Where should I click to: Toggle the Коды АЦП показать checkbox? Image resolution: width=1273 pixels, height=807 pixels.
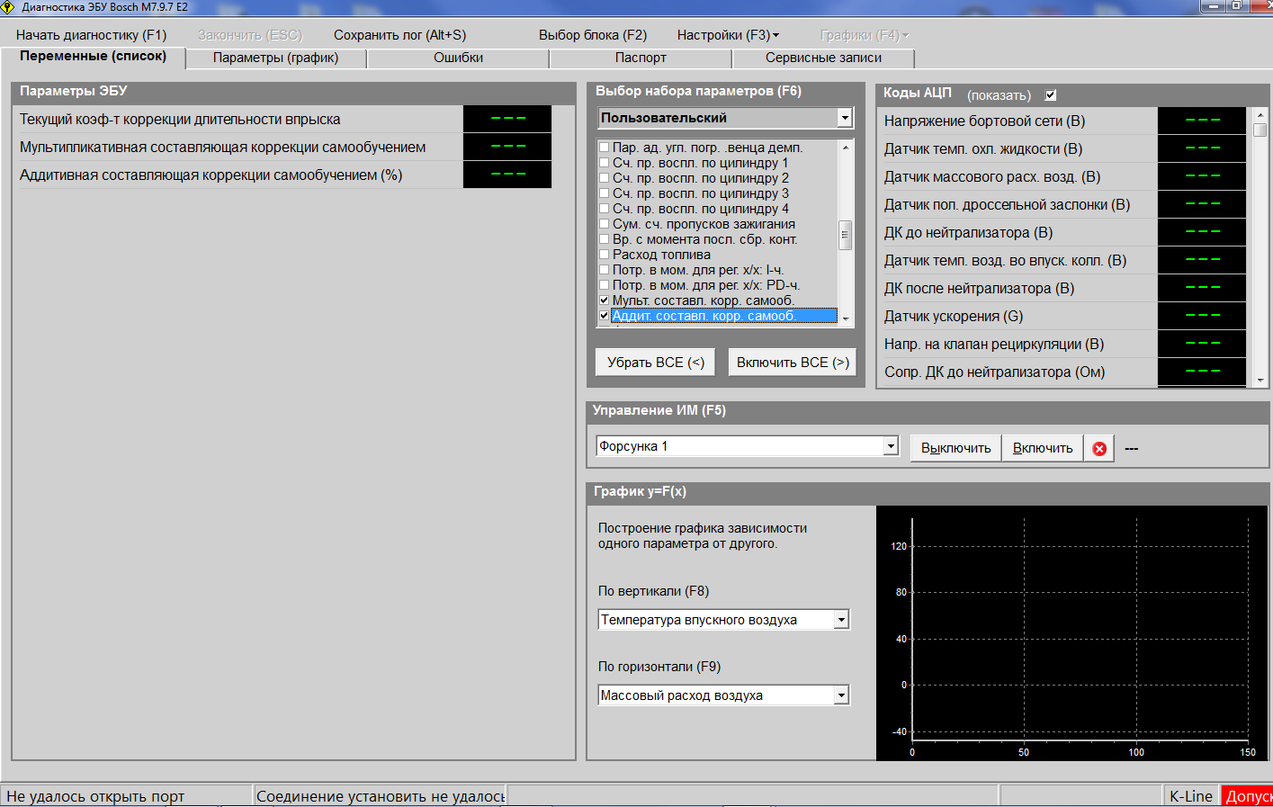point(1050,96)
